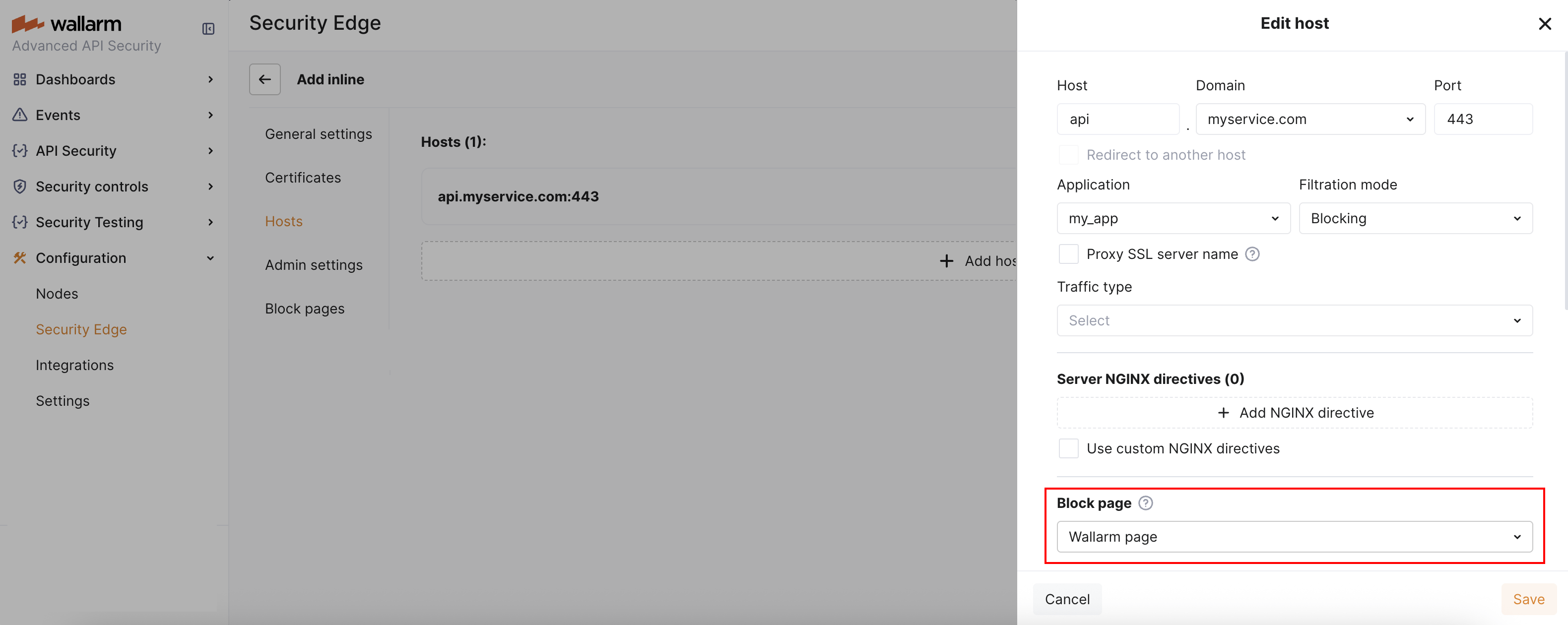The height and width of the screenshot is (625, 1568).
Task: Open the Traffic type selector
Action: click(1294, 320)
